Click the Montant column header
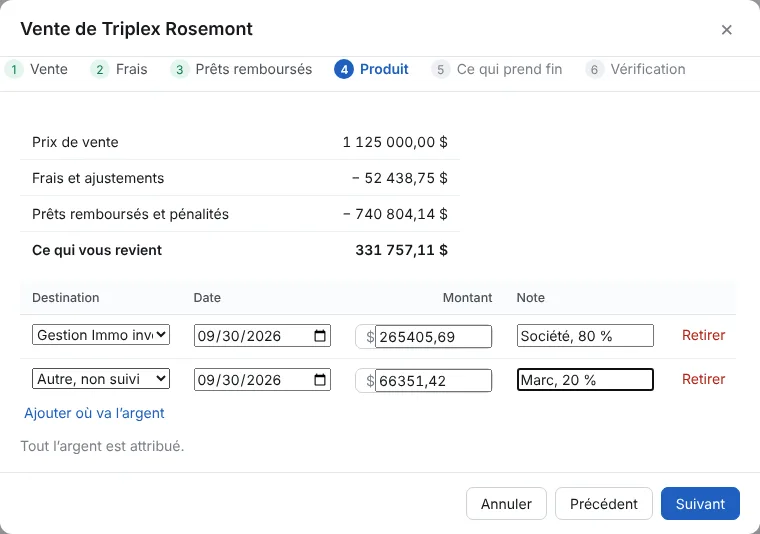This screenshot has height=534, width=760. pos(467,298)
